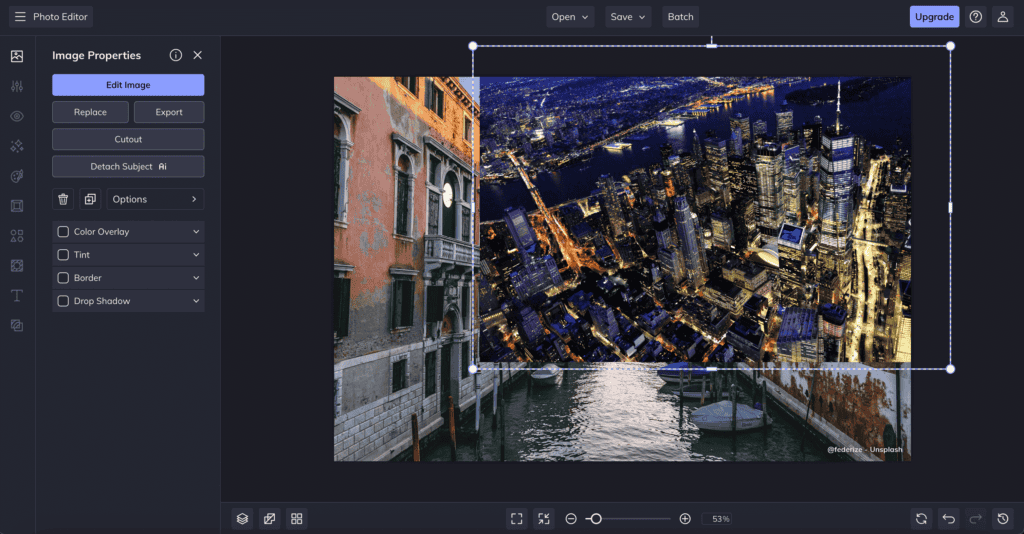Enable the Tint checkbox

pyautogui.click(x=63, y=255)
